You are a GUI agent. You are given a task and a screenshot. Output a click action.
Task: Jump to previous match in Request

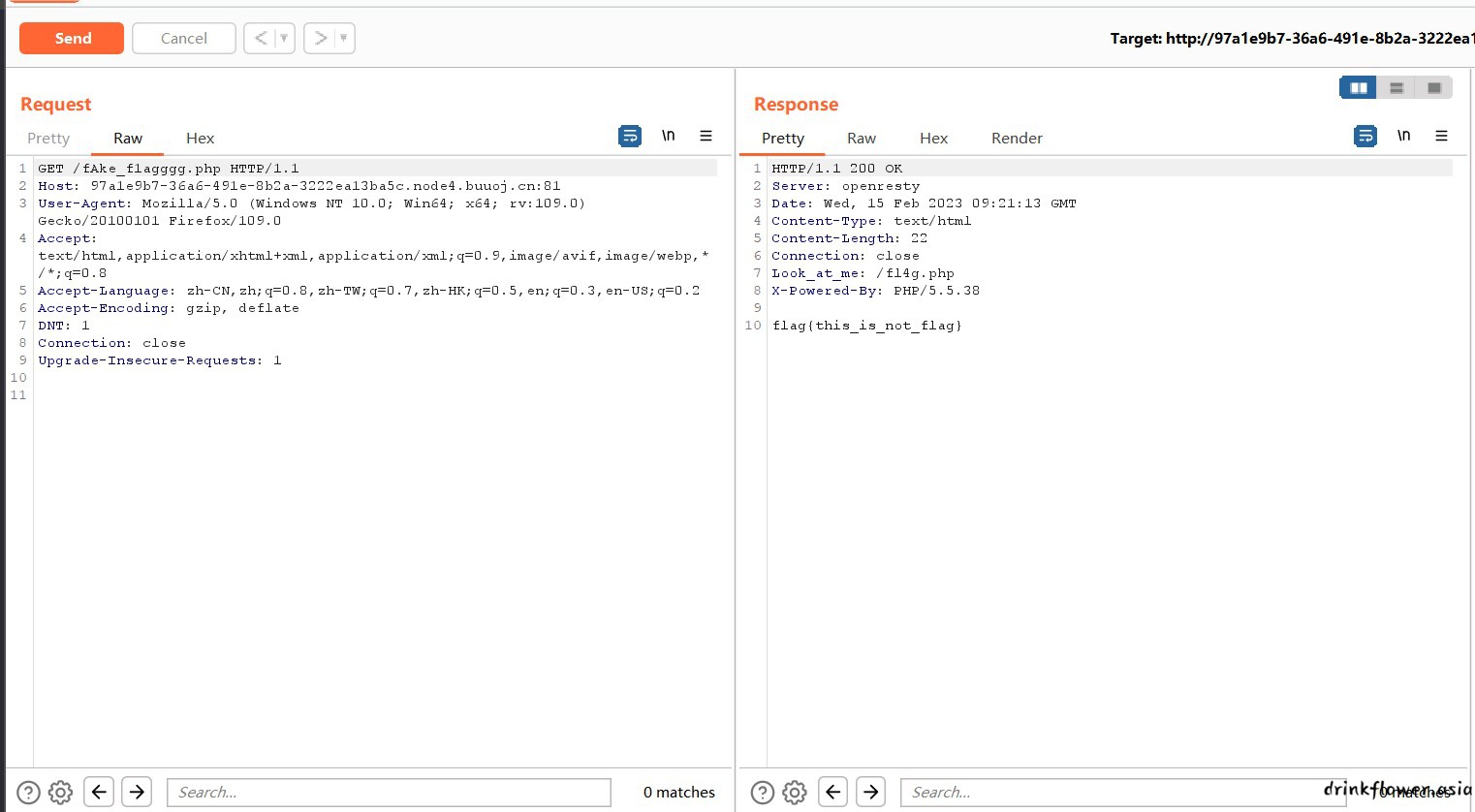[99, 792]
